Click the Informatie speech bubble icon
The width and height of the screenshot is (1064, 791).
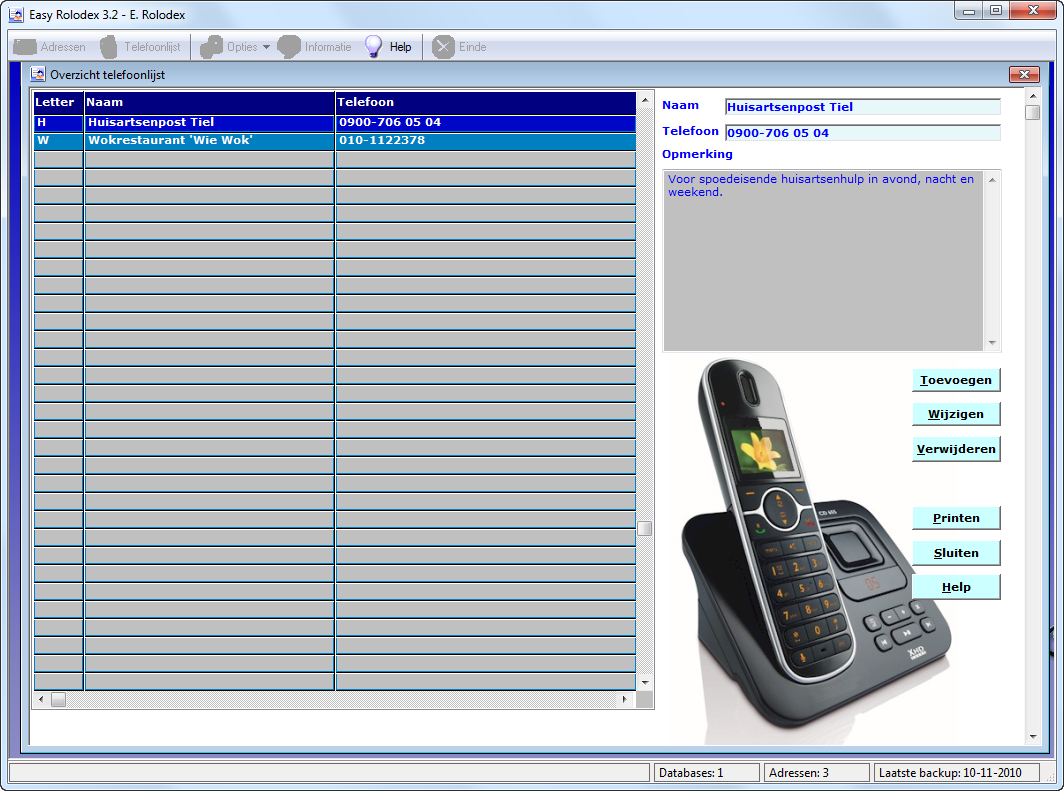point(289,46)
